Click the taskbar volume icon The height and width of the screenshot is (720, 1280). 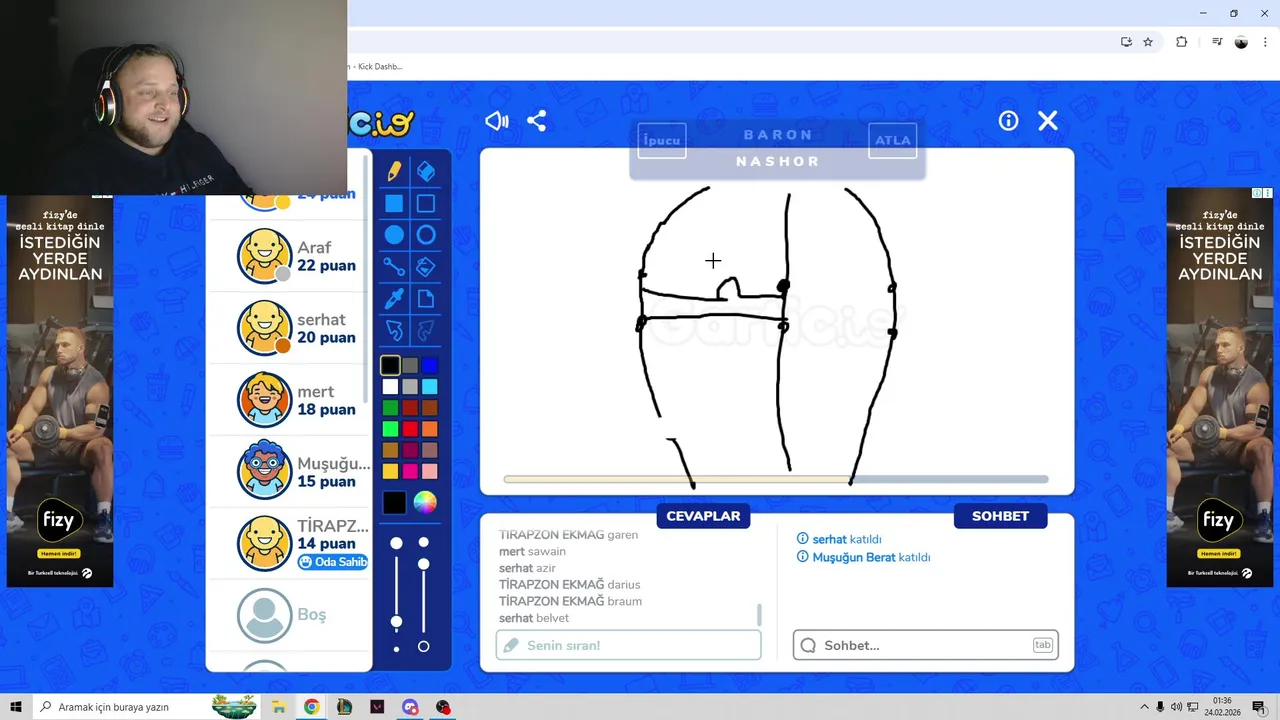[1176, 707]
